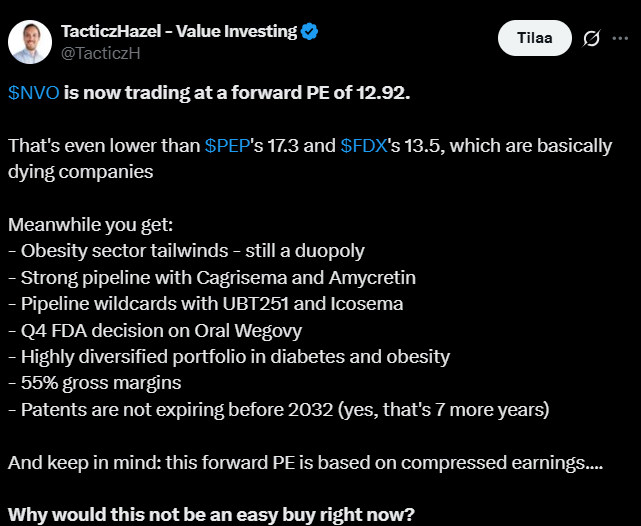Click the Cagrisema and Amycretin pipeline line

212,277
